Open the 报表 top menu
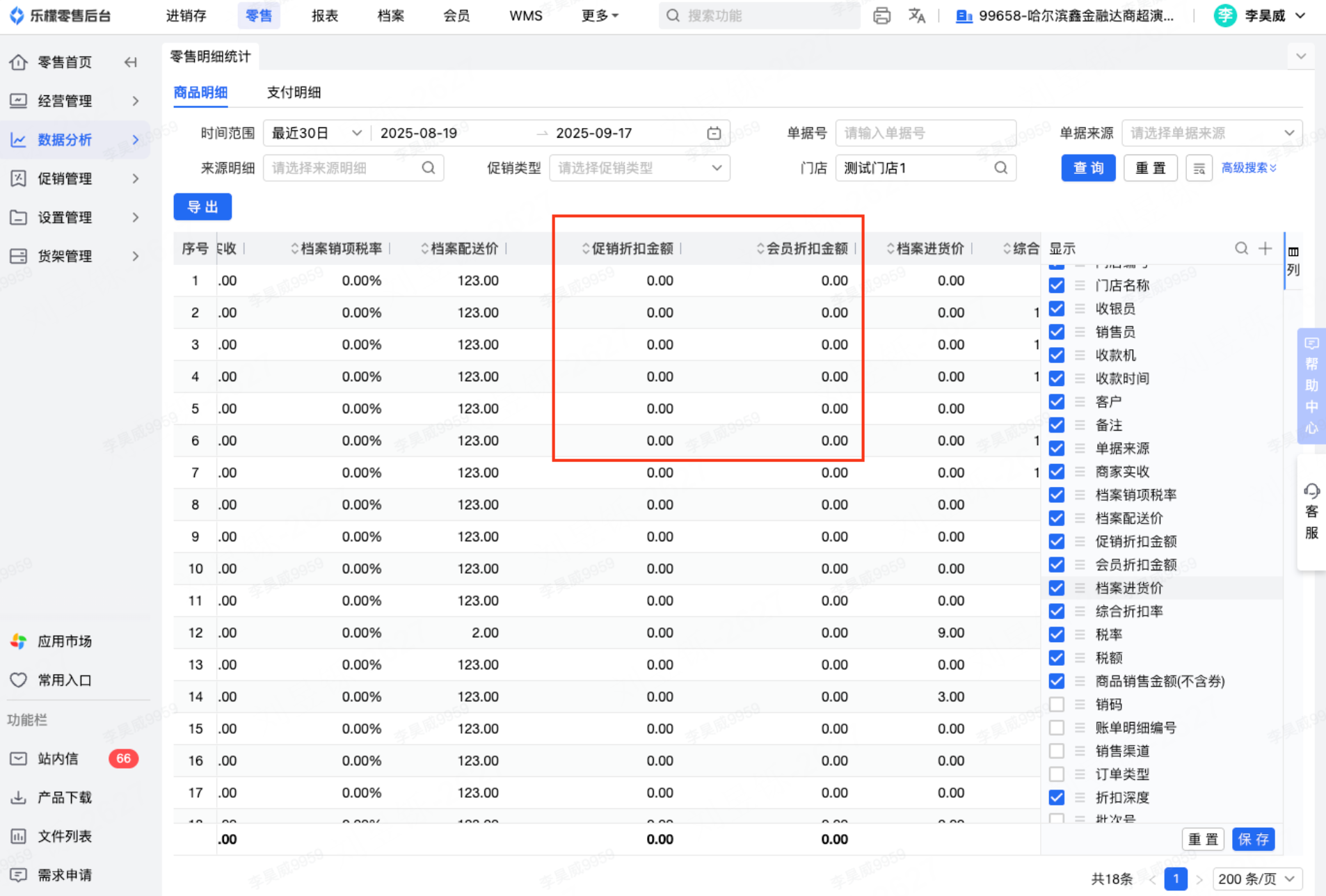Image resolution: width=1326 pixels, height=896 pixels. click(x=324, y=16)
